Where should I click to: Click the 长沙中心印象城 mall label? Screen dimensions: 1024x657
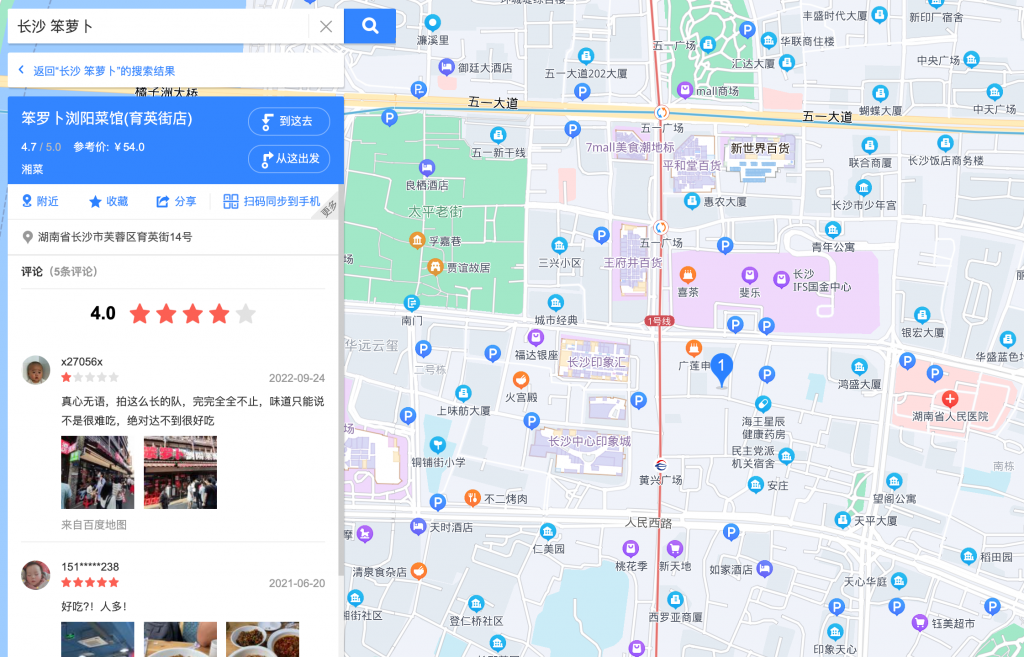(x=589, y=441)
